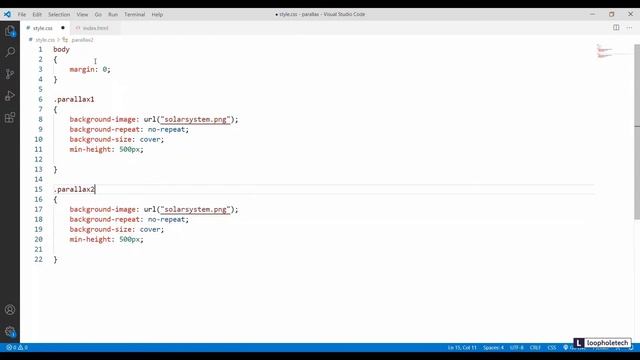Open the editor More Actions ellipsis
This screenshot has height=360, width=640.
(629, 28)
